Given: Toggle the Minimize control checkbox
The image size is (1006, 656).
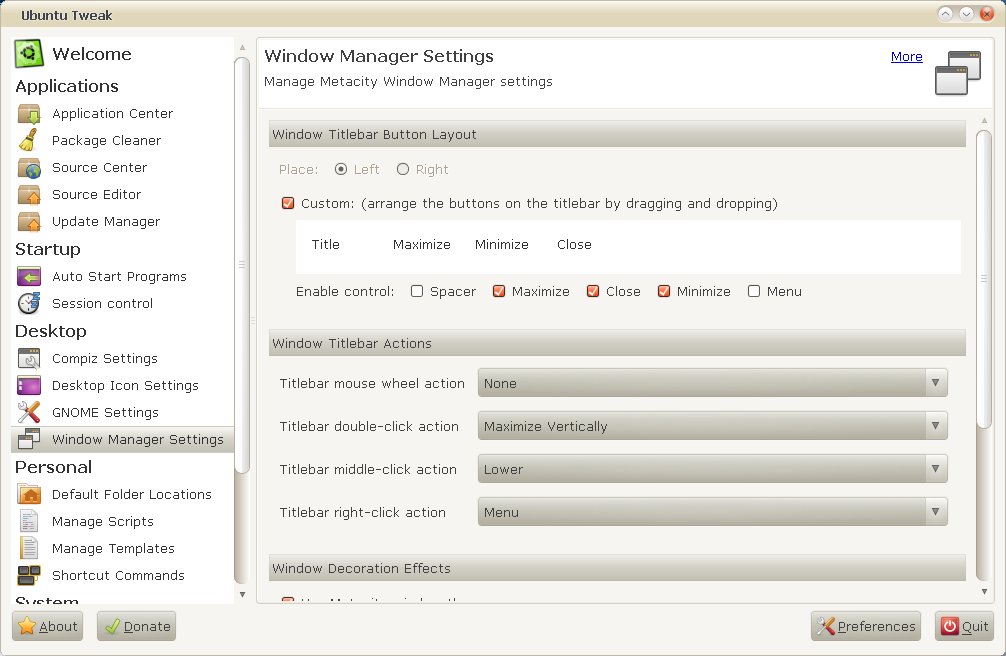Looking at the screenshot, I should point(664,291).
